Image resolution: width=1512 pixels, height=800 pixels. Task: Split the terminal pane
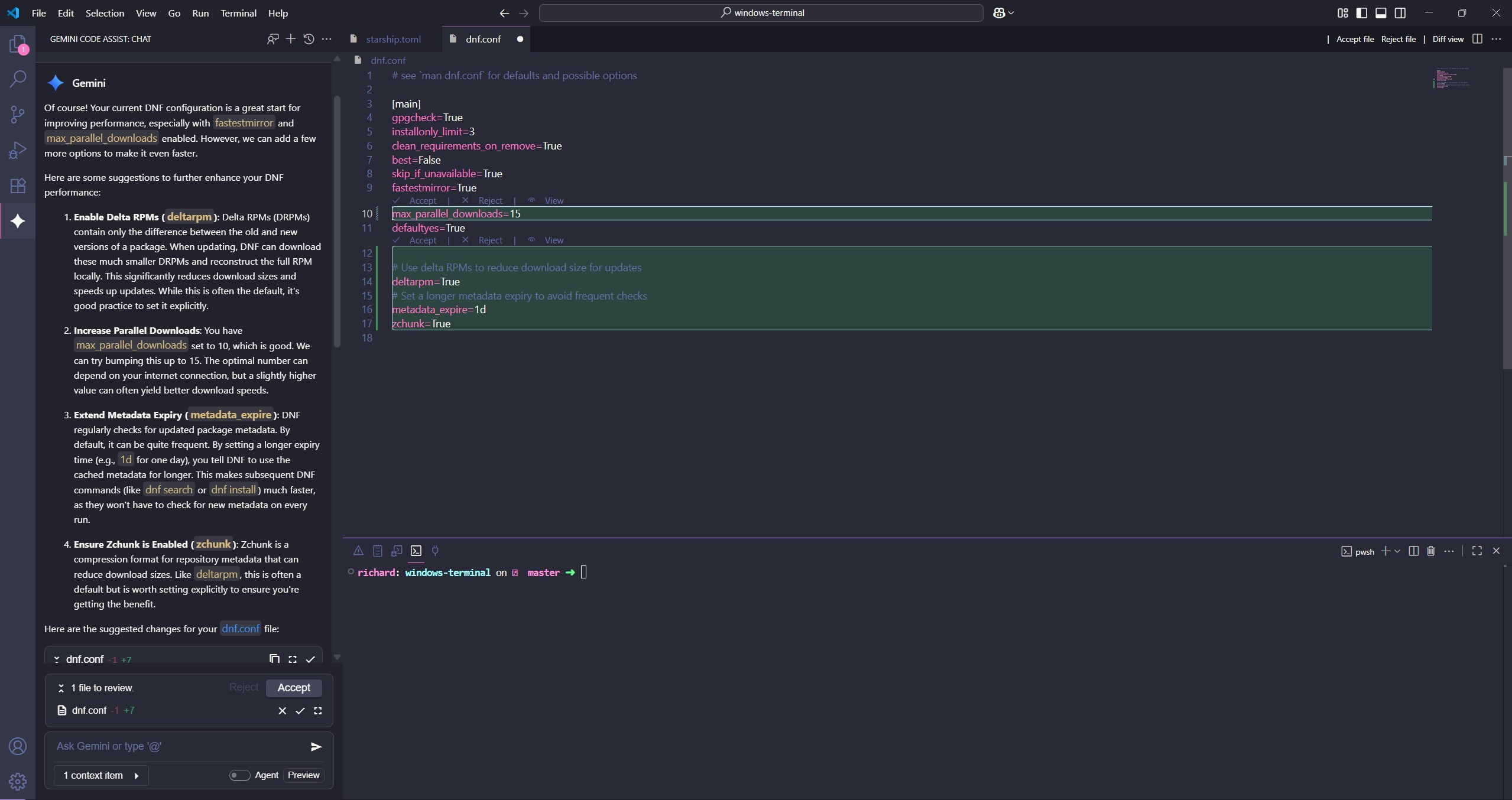point(1413,551)
